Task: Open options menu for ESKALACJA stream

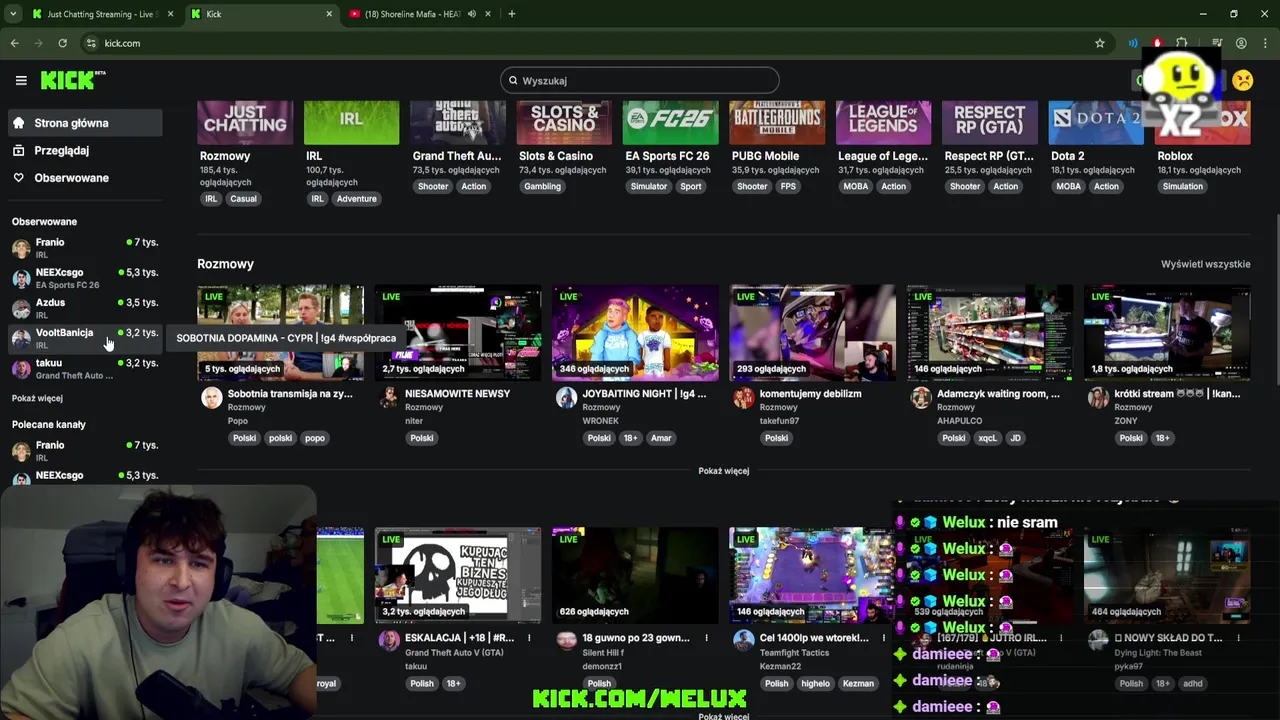Action: pos(529,638)
